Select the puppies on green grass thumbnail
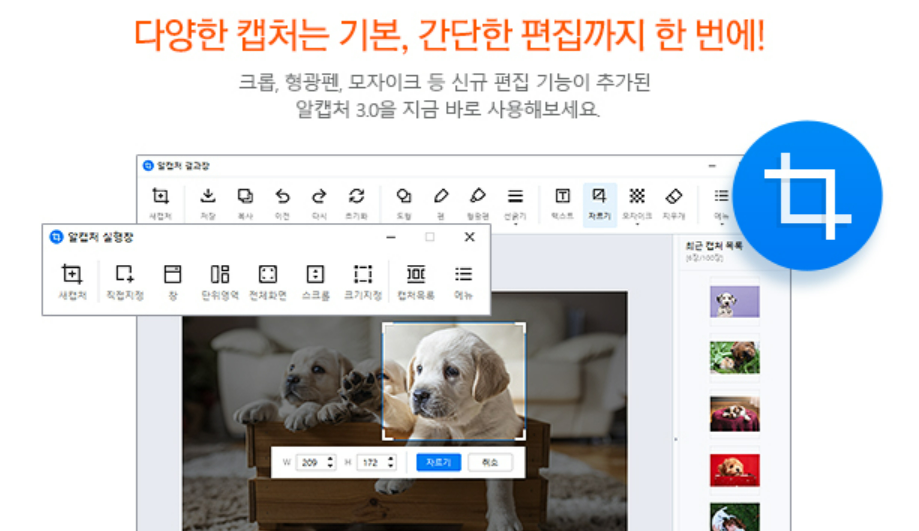Viewport: 919px width, 531px height. tap(734, 358)
